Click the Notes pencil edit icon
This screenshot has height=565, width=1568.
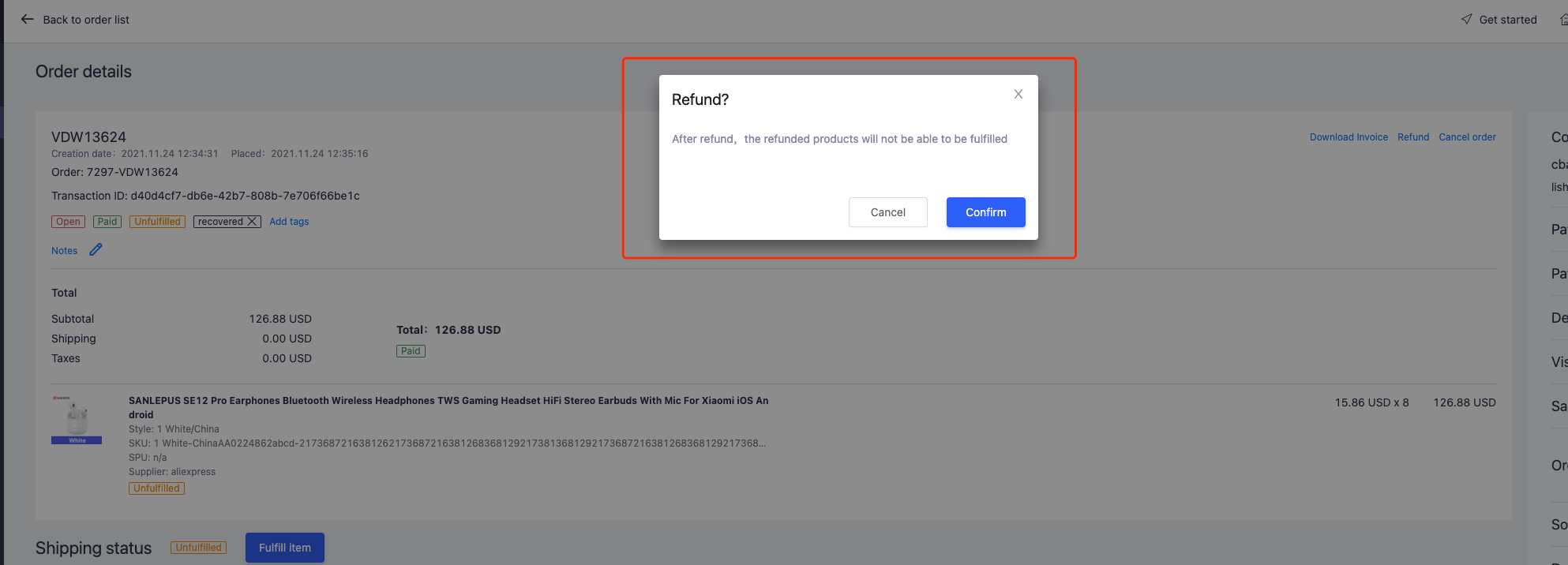pos(96,249)
